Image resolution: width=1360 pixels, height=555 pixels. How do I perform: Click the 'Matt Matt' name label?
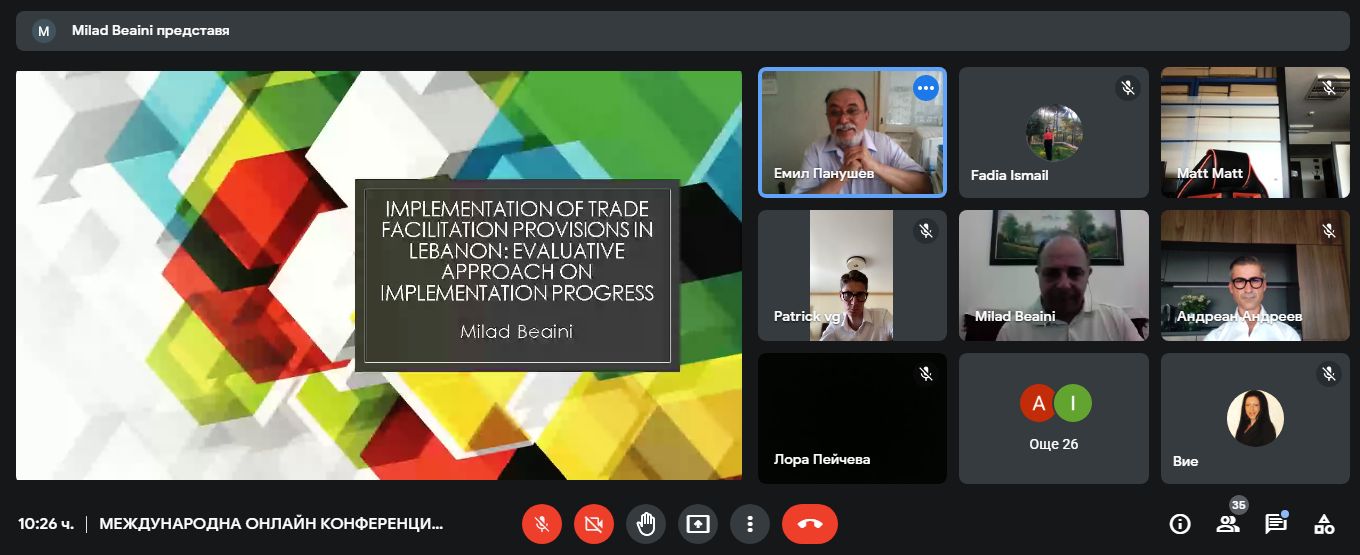point(1210,174)
